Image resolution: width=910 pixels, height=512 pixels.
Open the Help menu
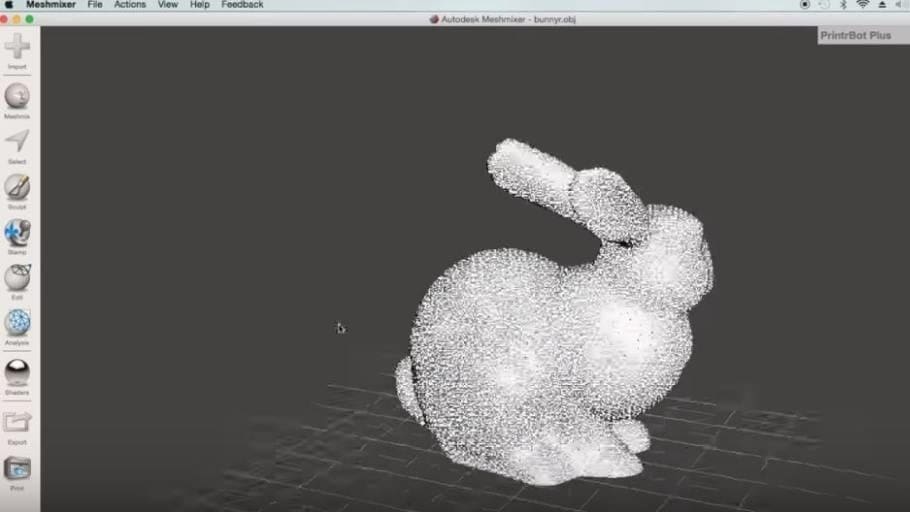199,5
